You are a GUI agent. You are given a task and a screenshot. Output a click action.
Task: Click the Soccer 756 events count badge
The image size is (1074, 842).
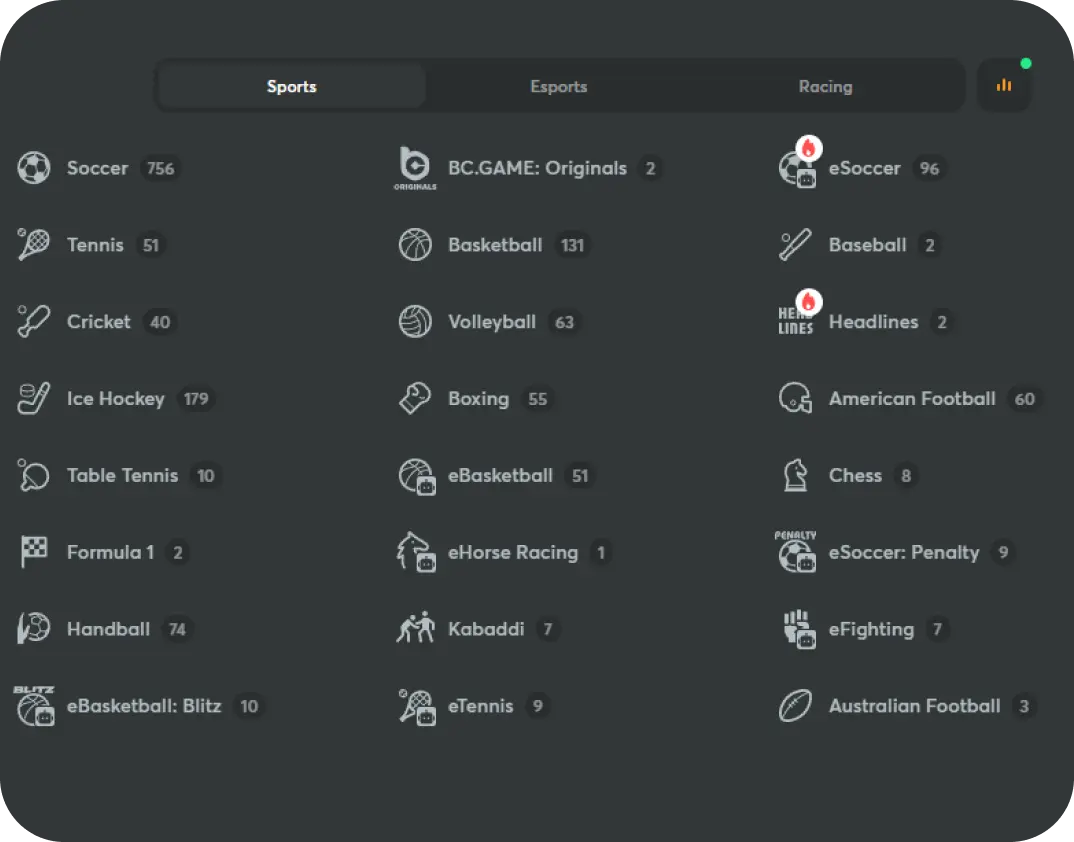[160, 168]
